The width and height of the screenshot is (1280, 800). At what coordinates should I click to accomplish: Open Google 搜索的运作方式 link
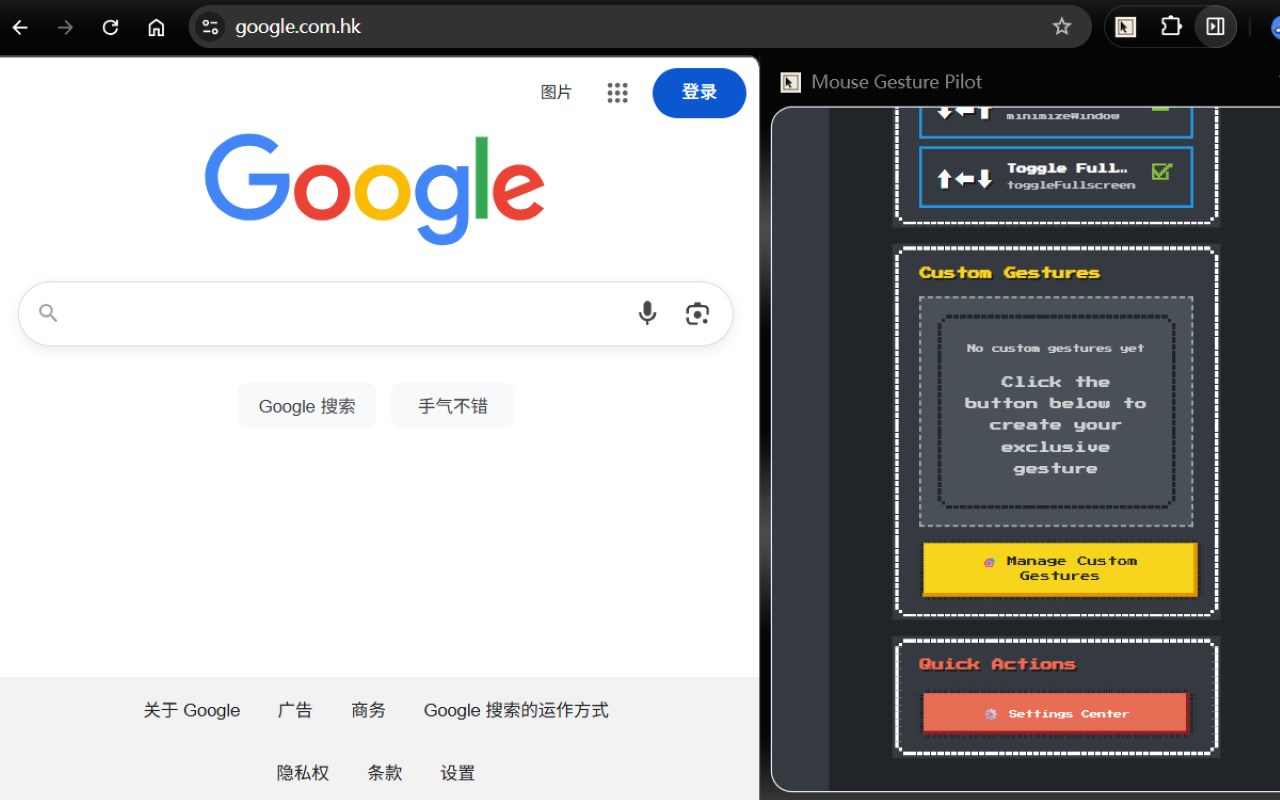pos(516,710)
